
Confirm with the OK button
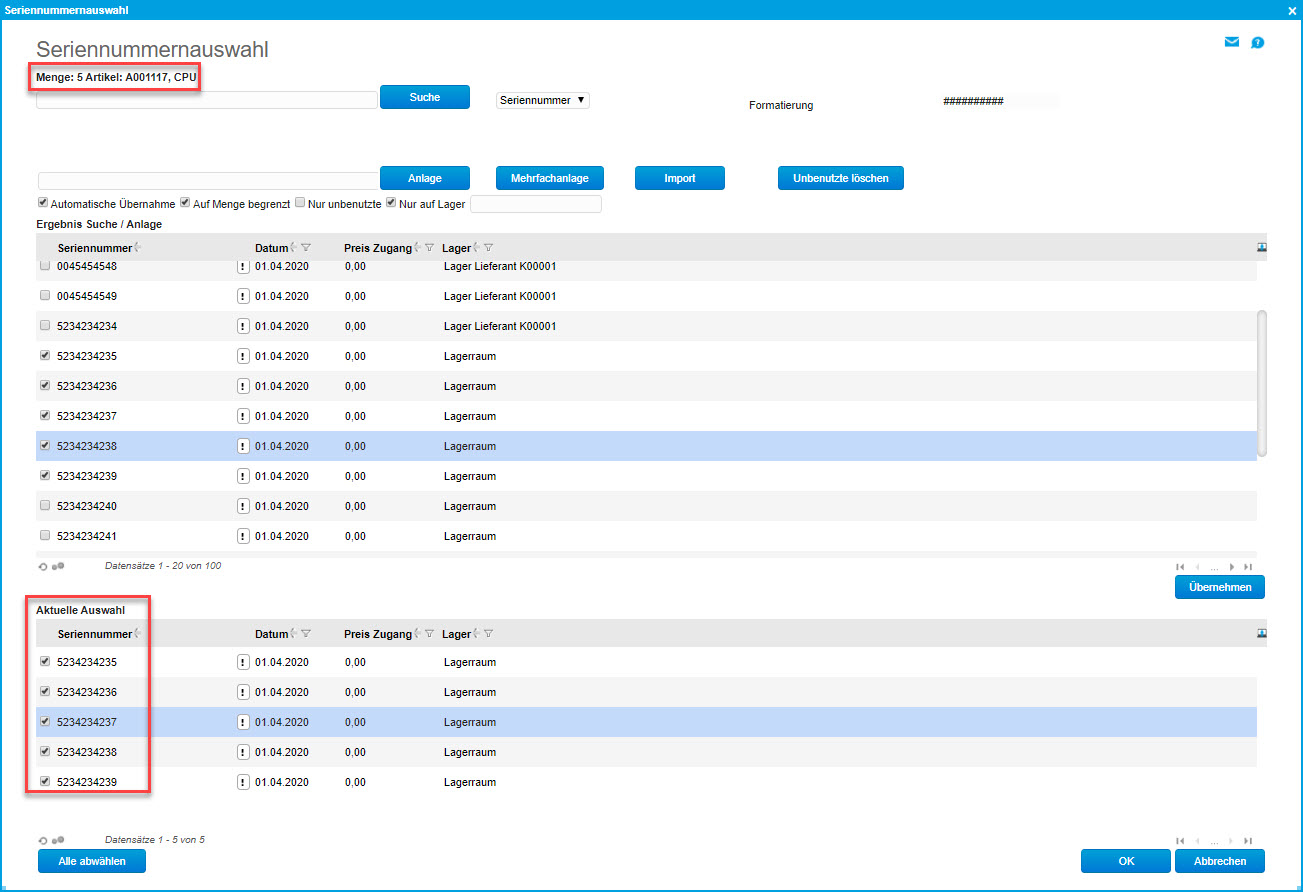[x=1126, y=861]
